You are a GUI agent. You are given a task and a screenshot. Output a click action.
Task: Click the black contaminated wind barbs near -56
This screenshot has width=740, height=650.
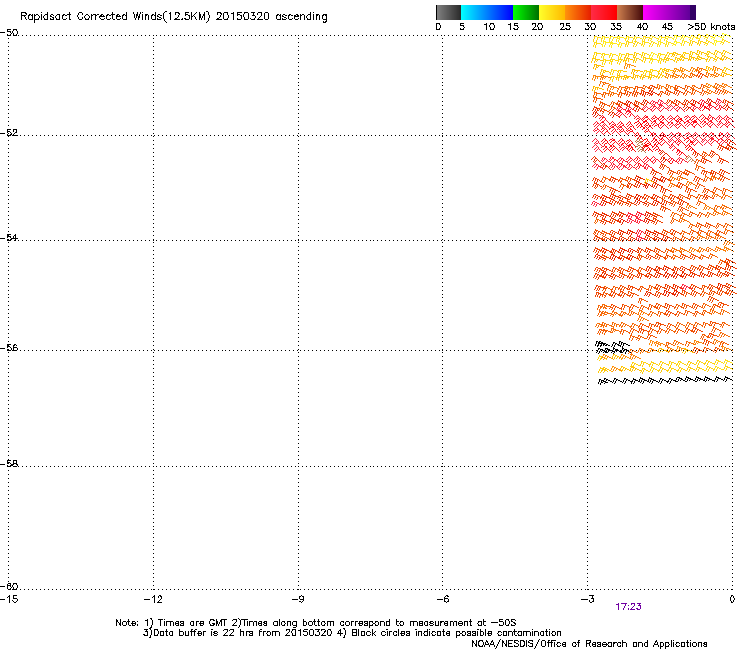coord(613,347)
